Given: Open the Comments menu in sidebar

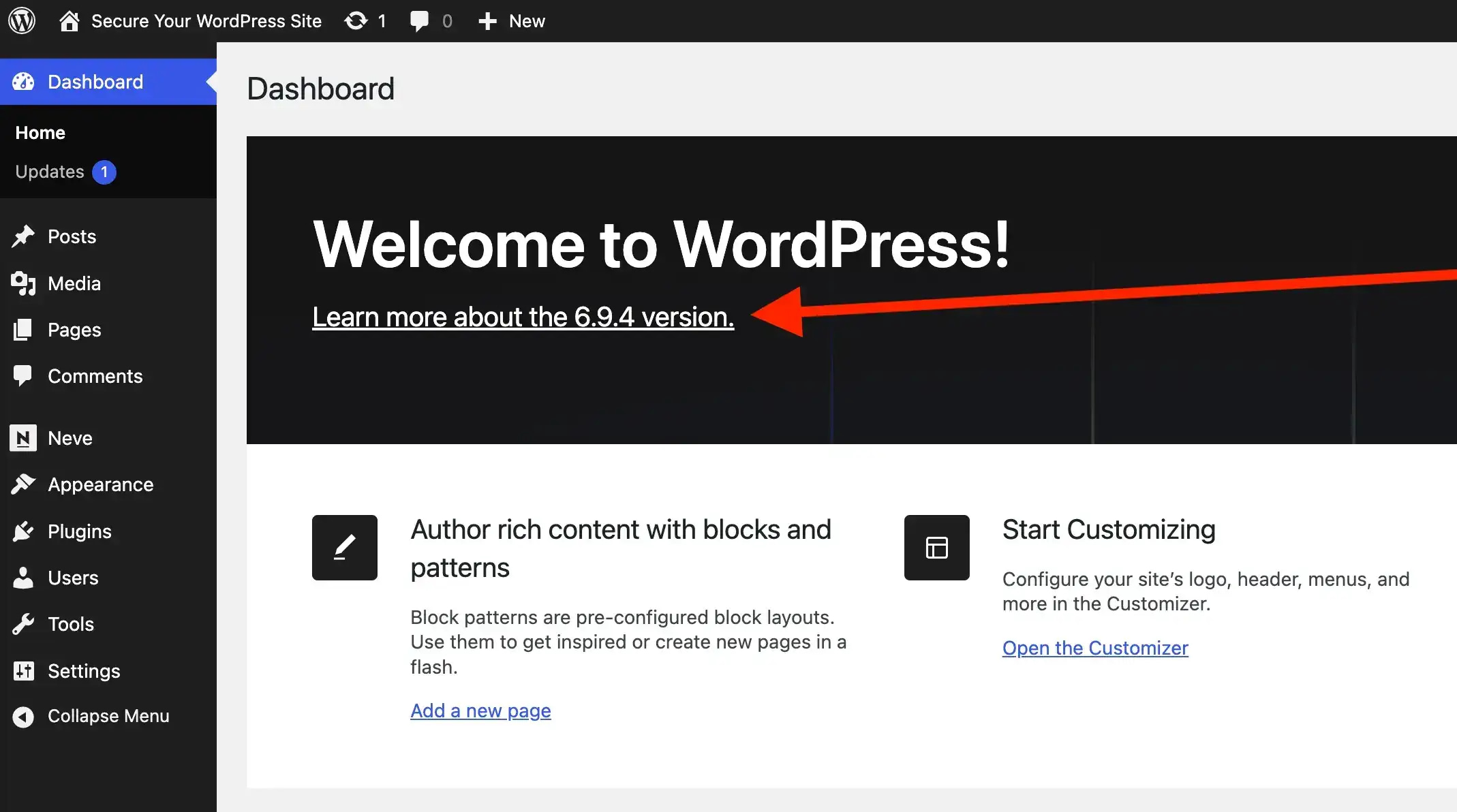Looking at the screenshot, I should point(95,376).
